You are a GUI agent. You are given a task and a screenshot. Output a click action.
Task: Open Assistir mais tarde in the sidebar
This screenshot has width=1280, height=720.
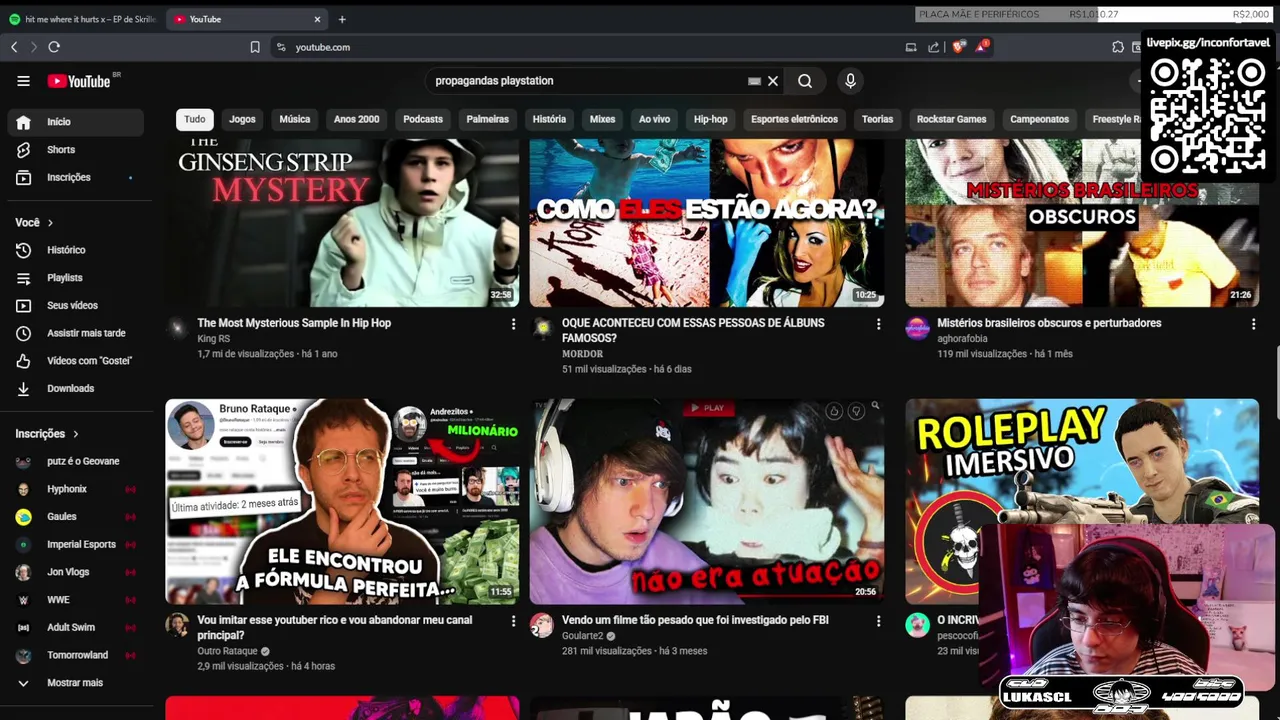point(75,333)
